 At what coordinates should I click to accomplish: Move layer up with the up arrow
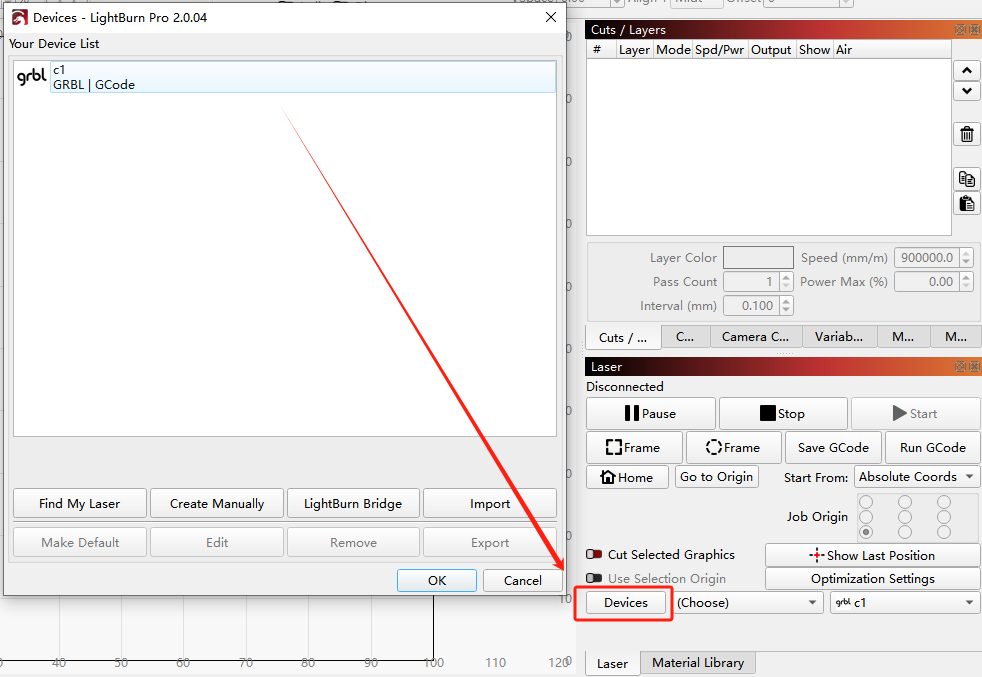(966, 70)
